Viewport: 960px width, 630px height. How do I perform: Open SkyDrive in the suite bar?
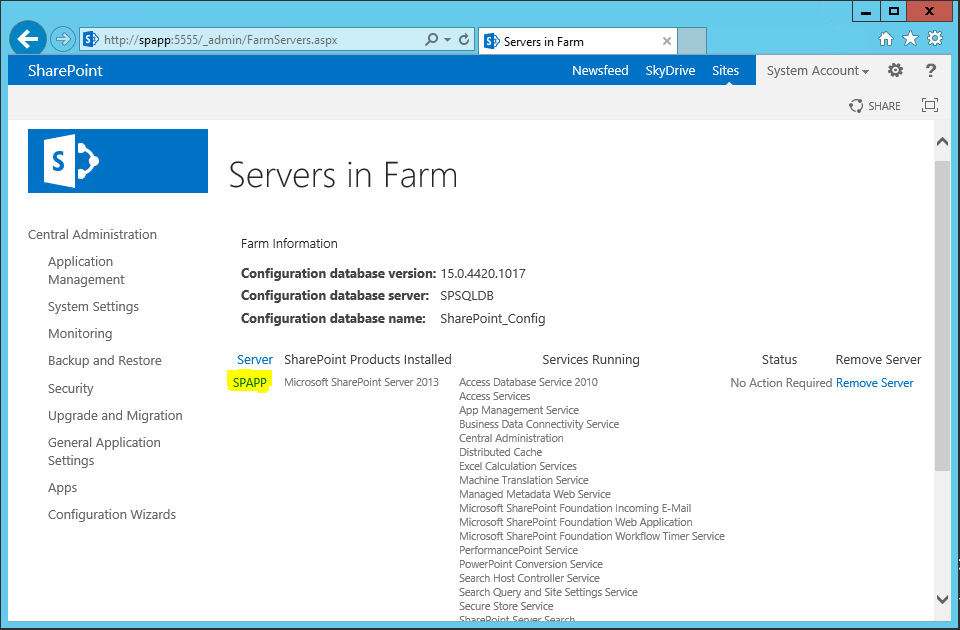pyautogui.click(x=670, y=70)
